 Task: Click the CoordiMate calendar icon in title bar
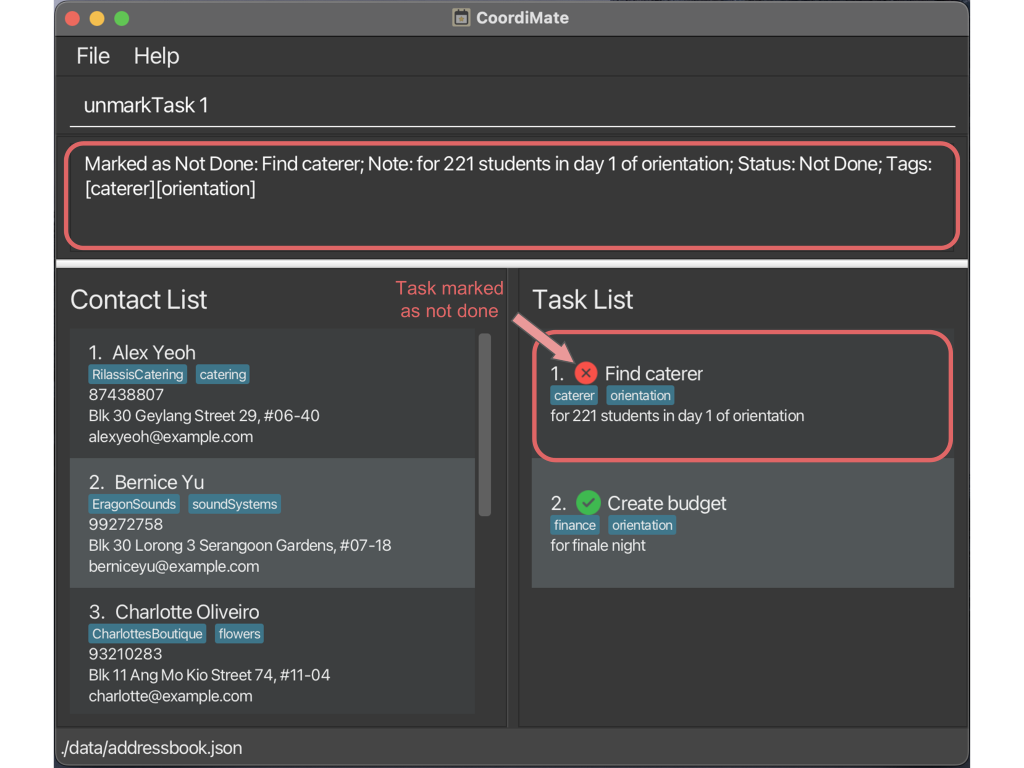click(x=461, y=18)
